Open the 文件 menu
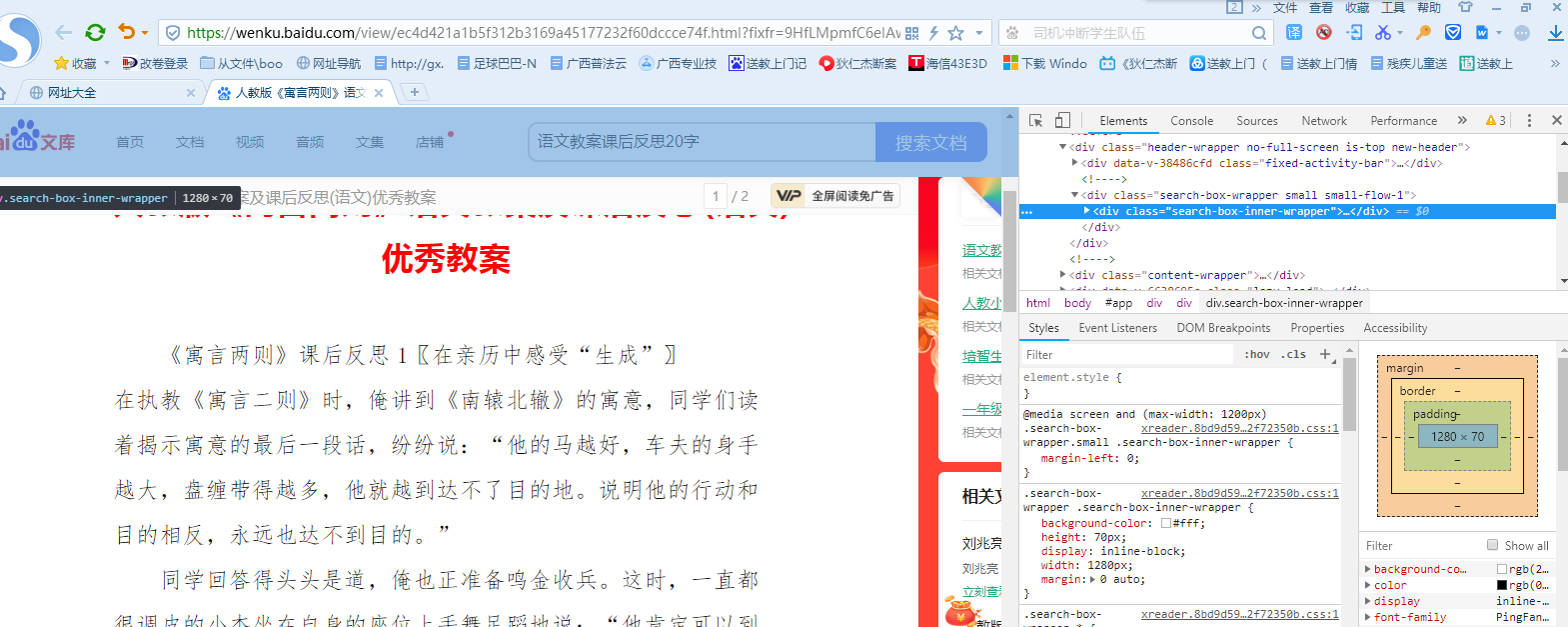1568x627 pixels. 1285,7
